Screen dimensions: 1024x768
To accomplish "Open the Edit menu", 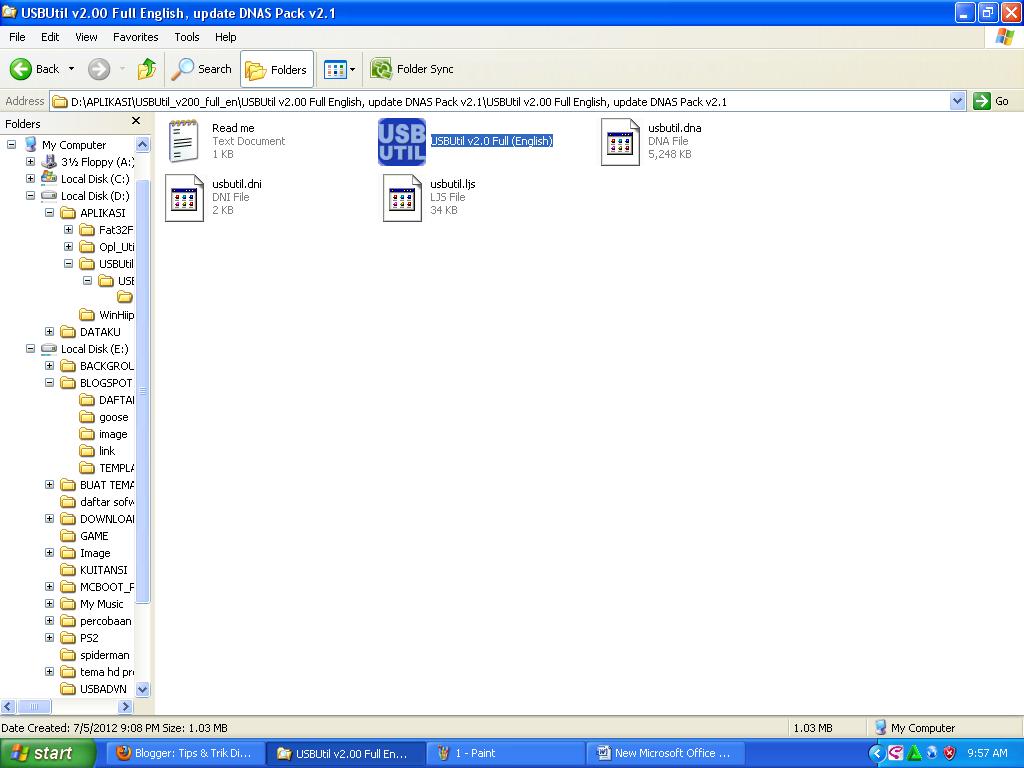I will [x=50, y=37].
